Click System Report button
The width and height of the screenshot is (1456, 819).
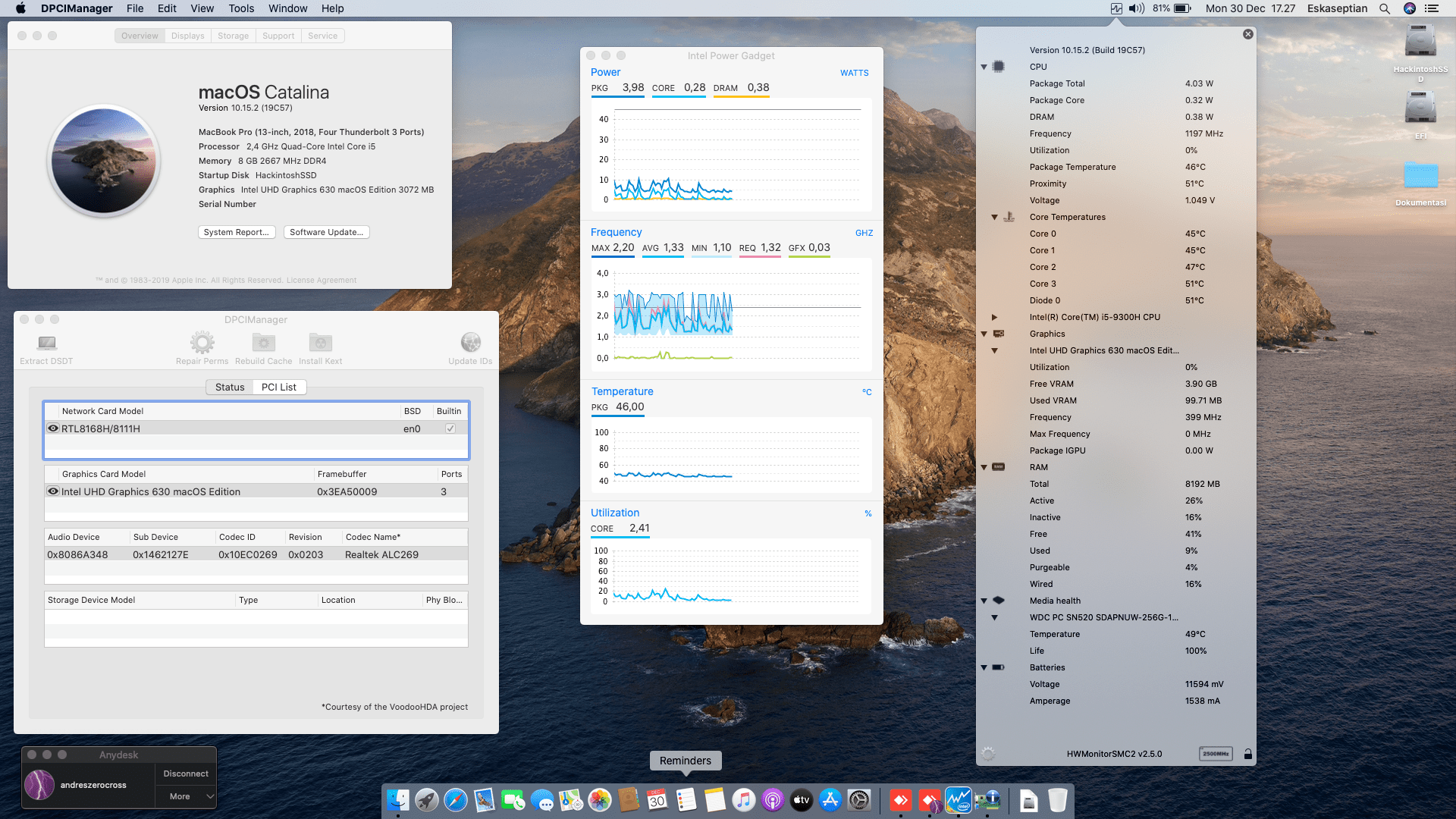237,232
